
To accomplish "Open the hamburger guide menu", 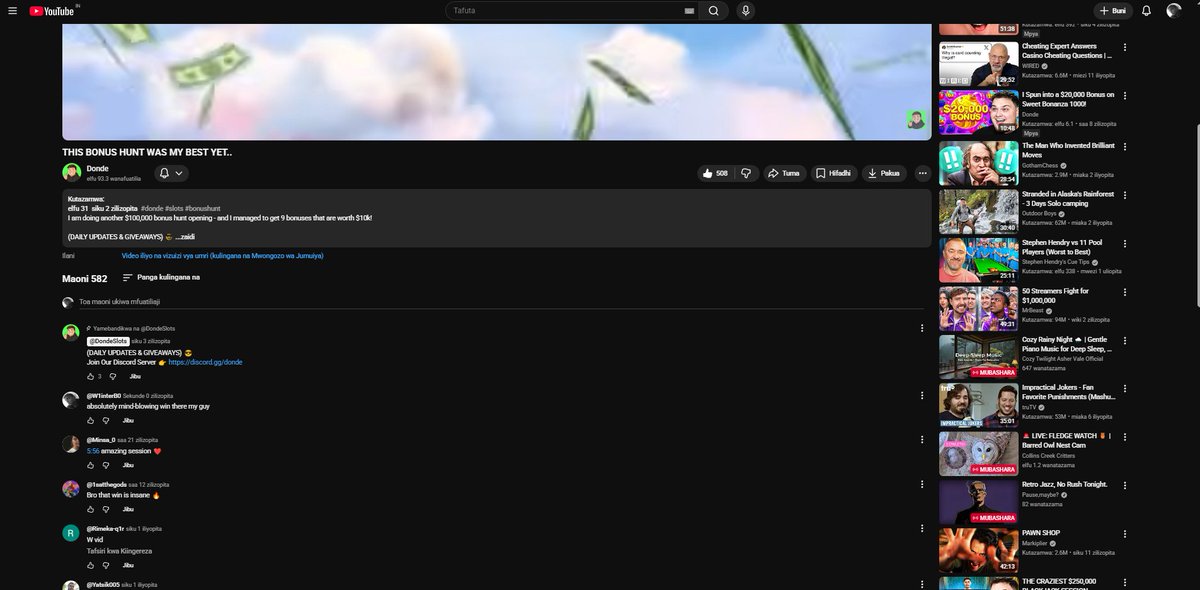I will (x=15, y=10).
